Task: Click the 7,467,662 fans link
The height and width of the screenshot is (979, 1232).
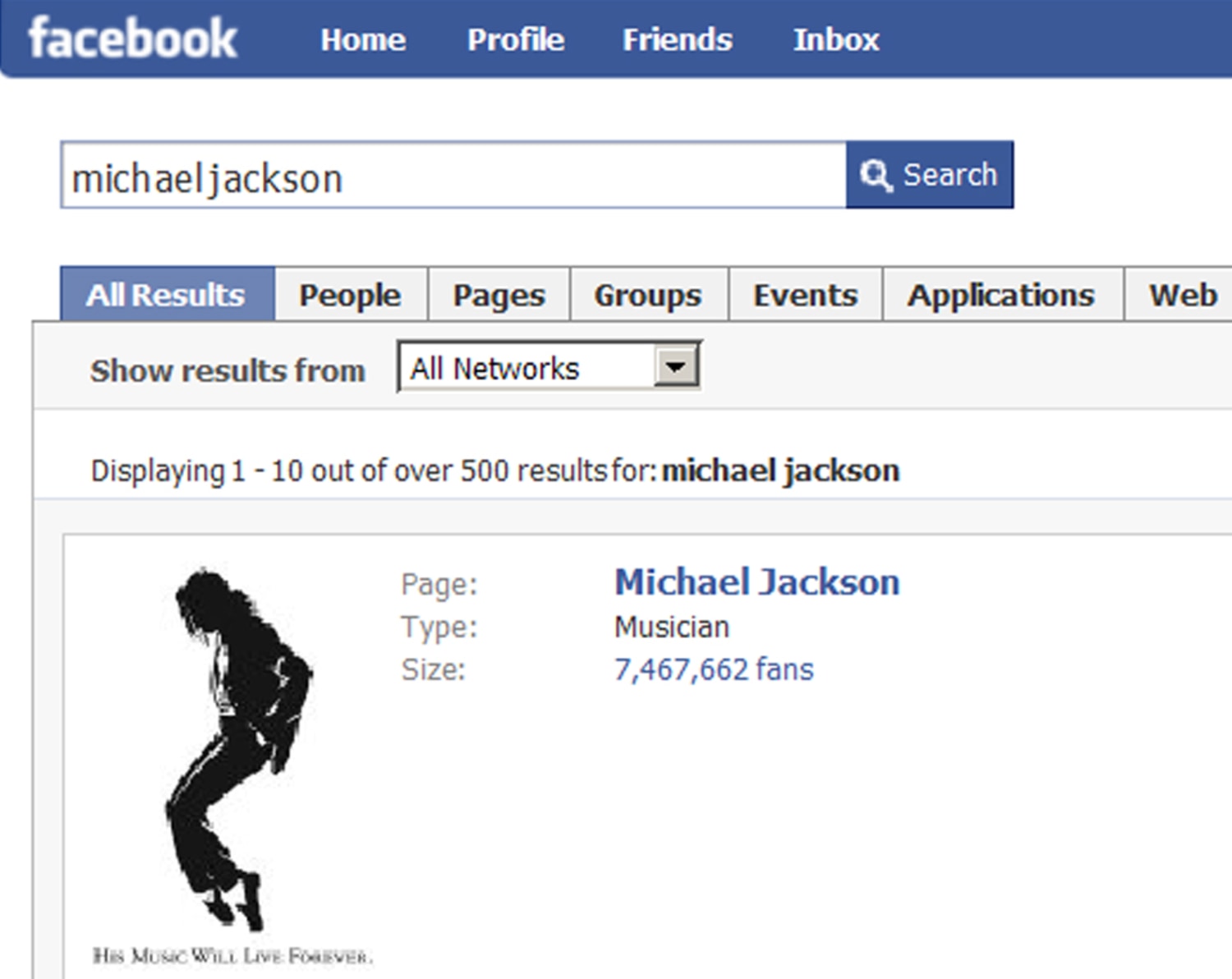Action: pos(713,669)
